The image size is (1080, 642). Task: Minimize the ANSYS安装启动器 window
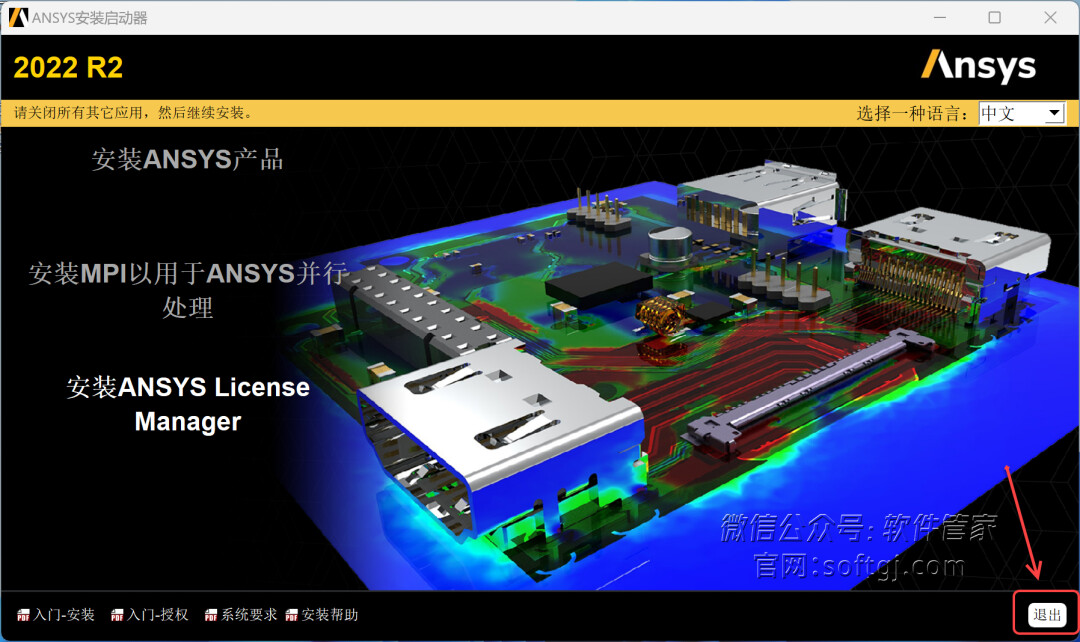(x=939, y=17)
